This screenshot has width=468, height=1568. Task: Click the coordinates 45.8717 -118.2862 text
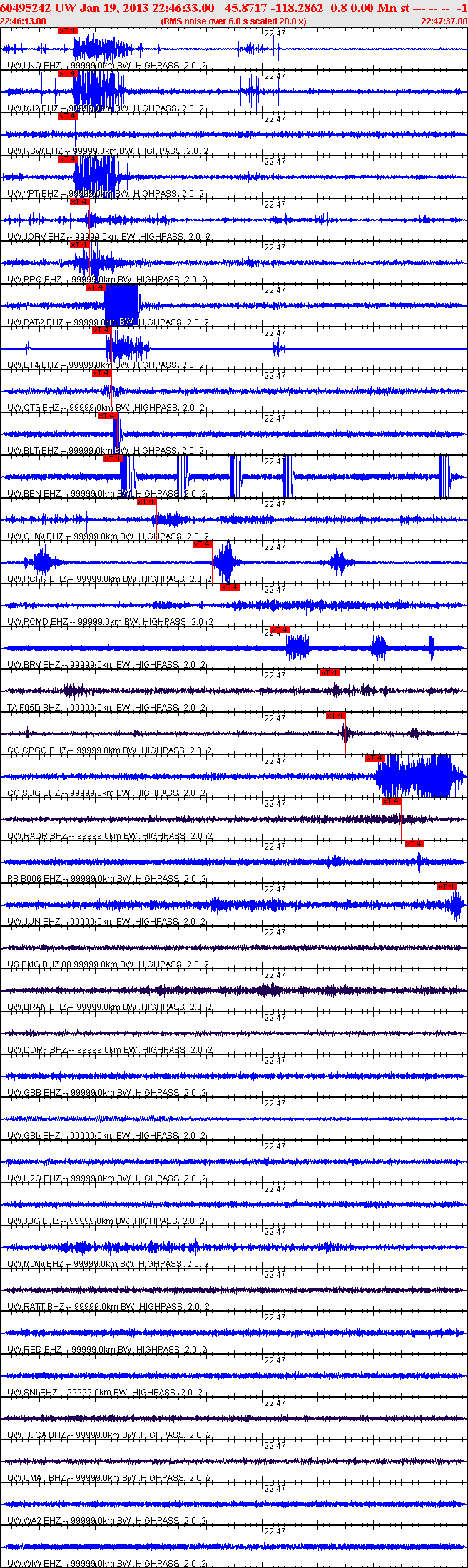point(274,8)
